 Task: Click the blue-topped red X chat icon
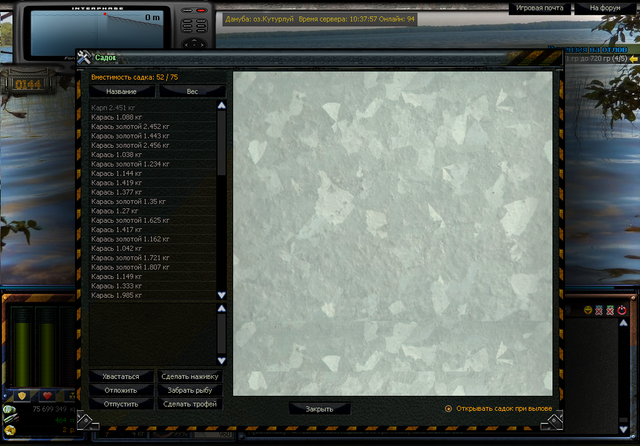tap(599, 311)
